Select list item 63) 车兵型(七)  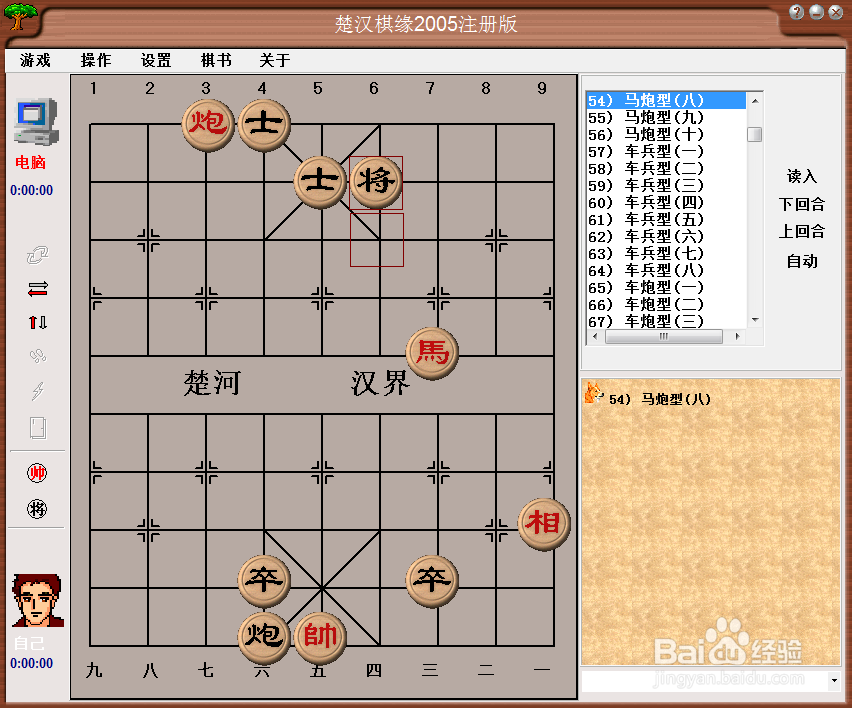click(x=666, y=254)
